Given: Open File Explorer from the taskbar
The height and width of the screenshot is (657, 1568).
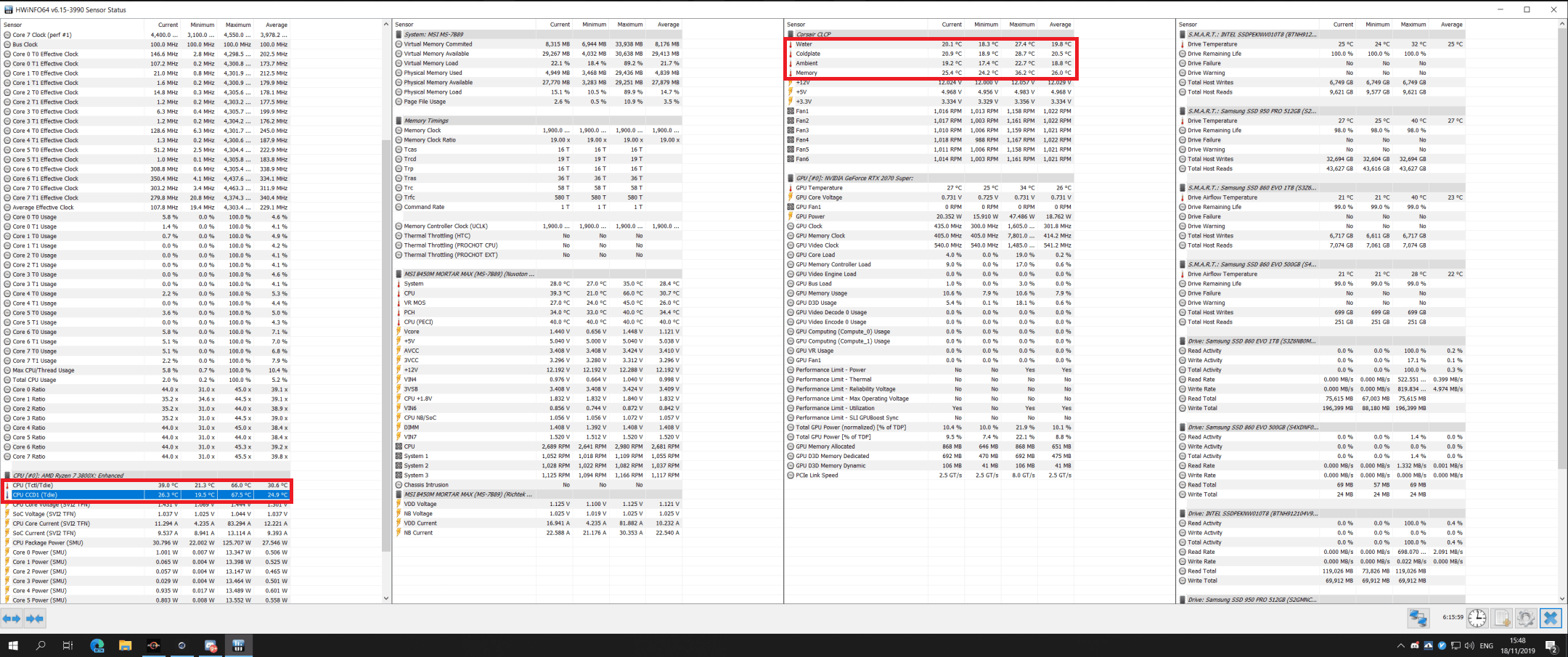Looking at the screenshot, I should [125, 645].
